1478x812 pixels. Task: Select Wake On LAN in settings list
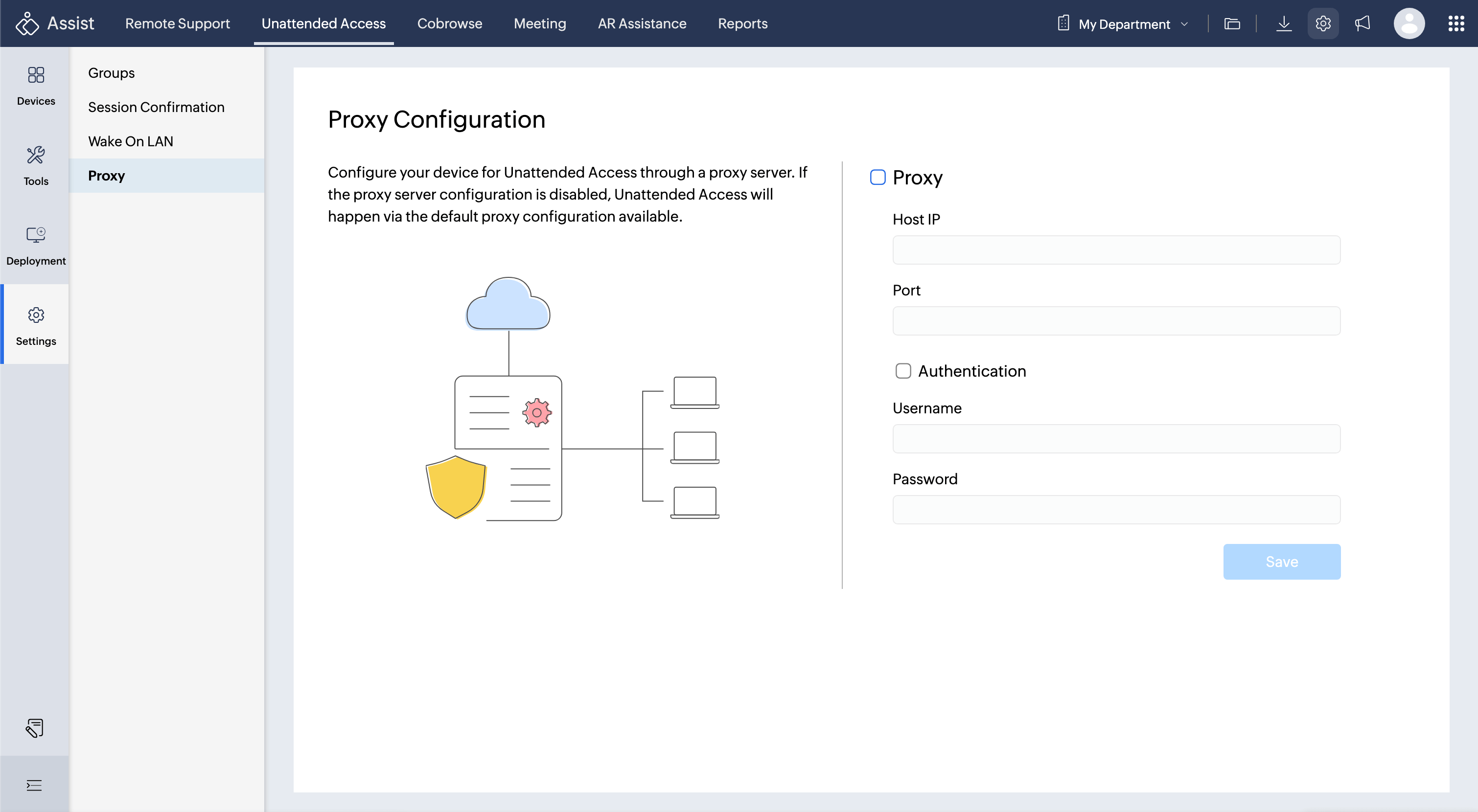[x=130, y=141]
